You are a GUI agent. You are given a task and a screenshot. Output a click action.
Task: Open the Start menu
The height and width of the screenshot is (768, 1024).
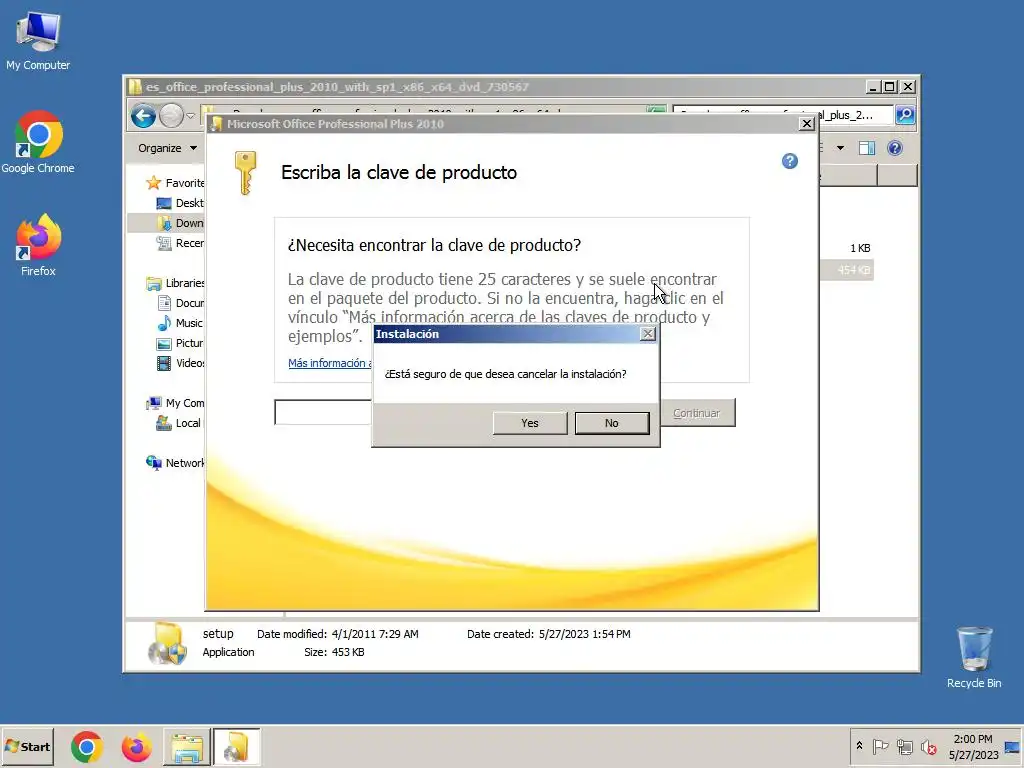[x=27, y=746]
